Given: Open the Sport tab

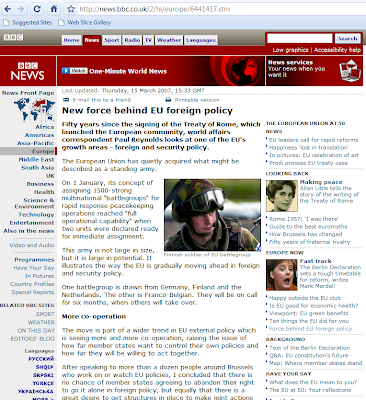Looking at the screenshot, I should [112, 40].
